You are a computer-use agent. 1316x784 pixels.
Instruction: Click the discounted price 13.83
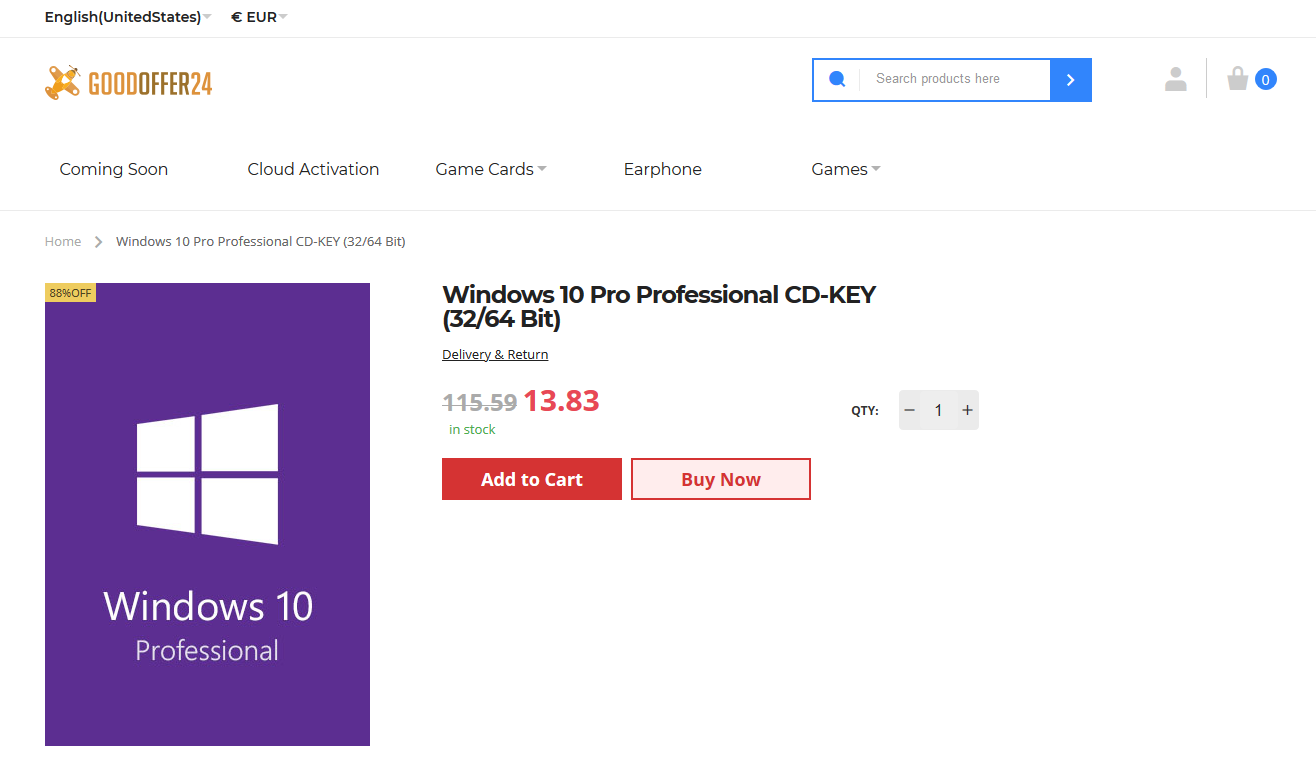[x=561, y=401]
